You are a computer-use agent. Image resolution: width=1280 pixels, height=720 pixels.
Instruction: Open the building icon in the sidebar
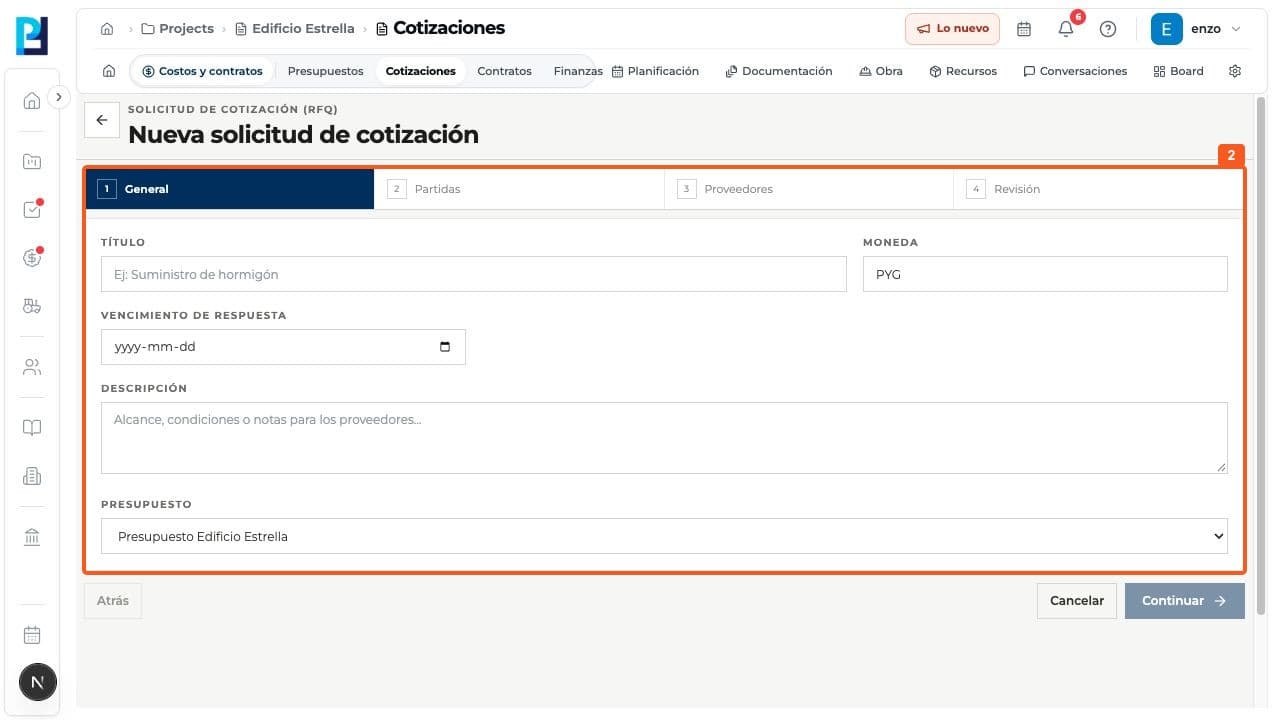tap(32, 477)
